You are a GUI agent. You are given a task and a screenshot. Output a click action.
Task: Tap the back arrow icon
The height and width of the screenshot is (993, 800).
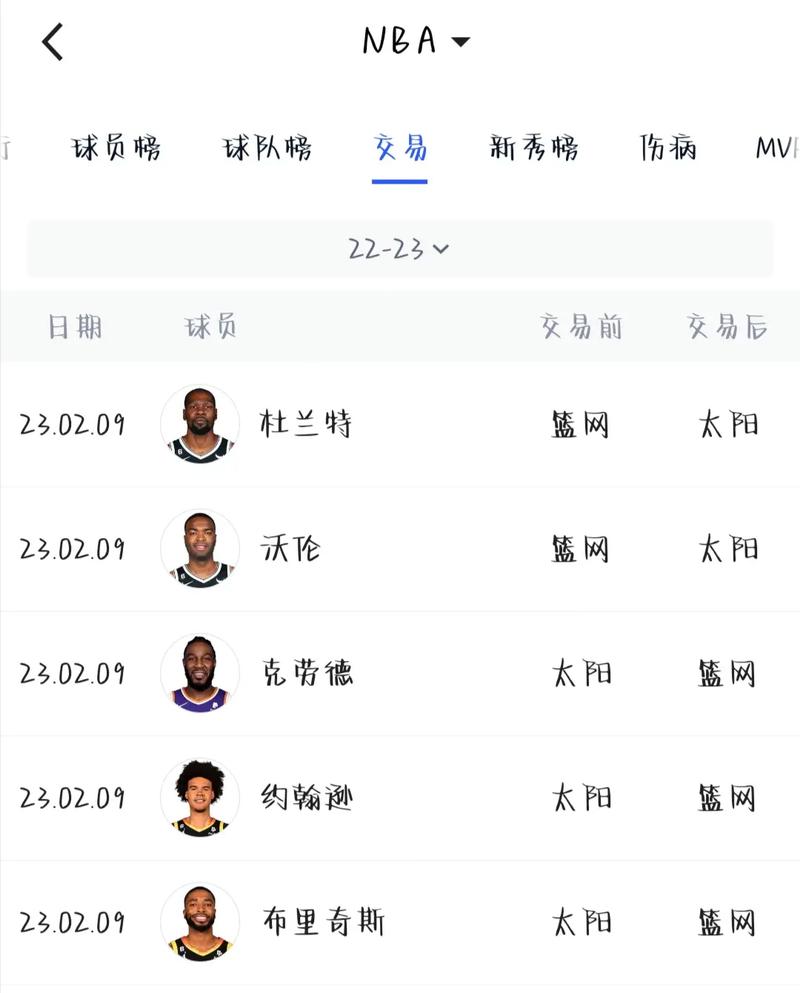tap(53, 42)
